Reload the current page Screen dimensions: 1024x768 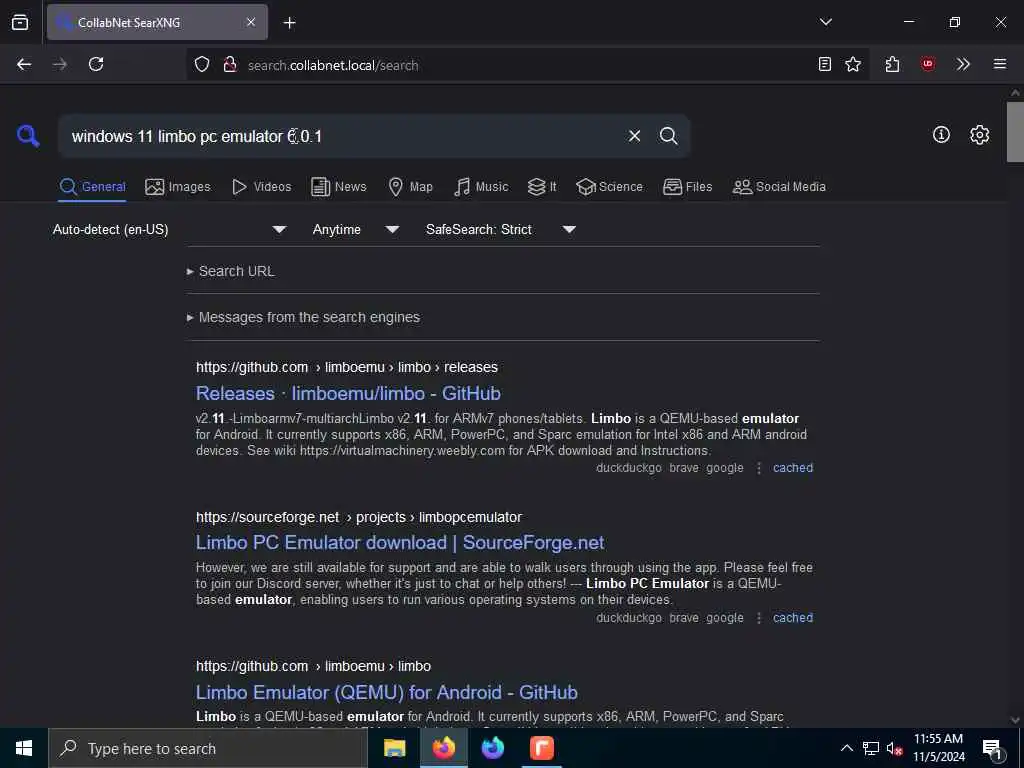pyautogui.click(x=96, y=64)
